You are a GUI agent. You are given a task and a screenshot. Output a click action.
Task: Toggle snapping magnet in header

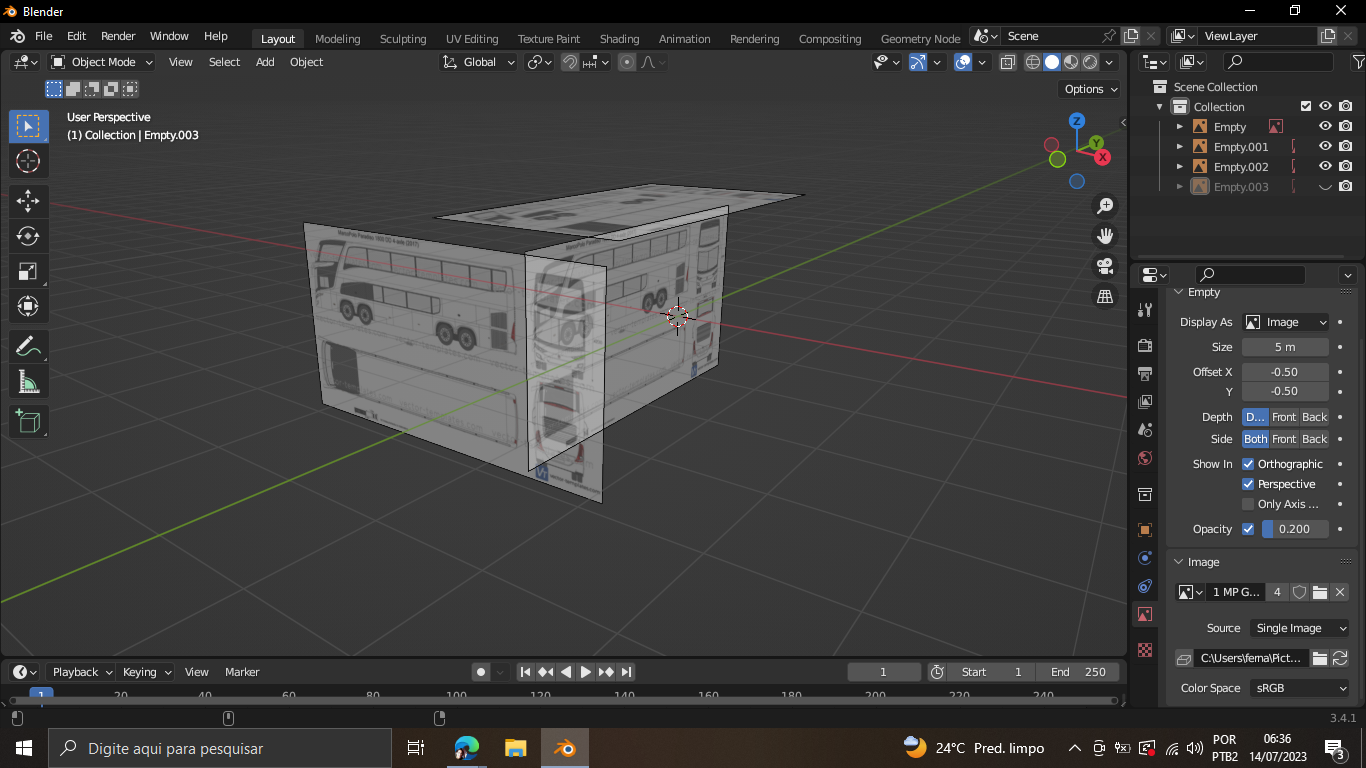coord(570,62)
